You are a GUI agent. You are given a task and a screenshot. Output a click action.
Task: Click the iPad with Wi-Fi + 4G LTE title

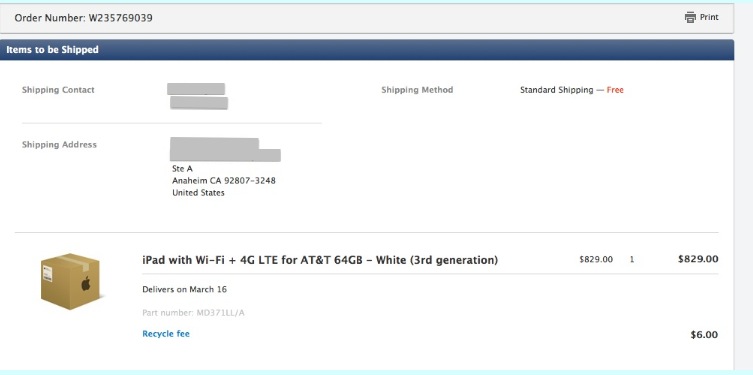(x=320, y=260)
